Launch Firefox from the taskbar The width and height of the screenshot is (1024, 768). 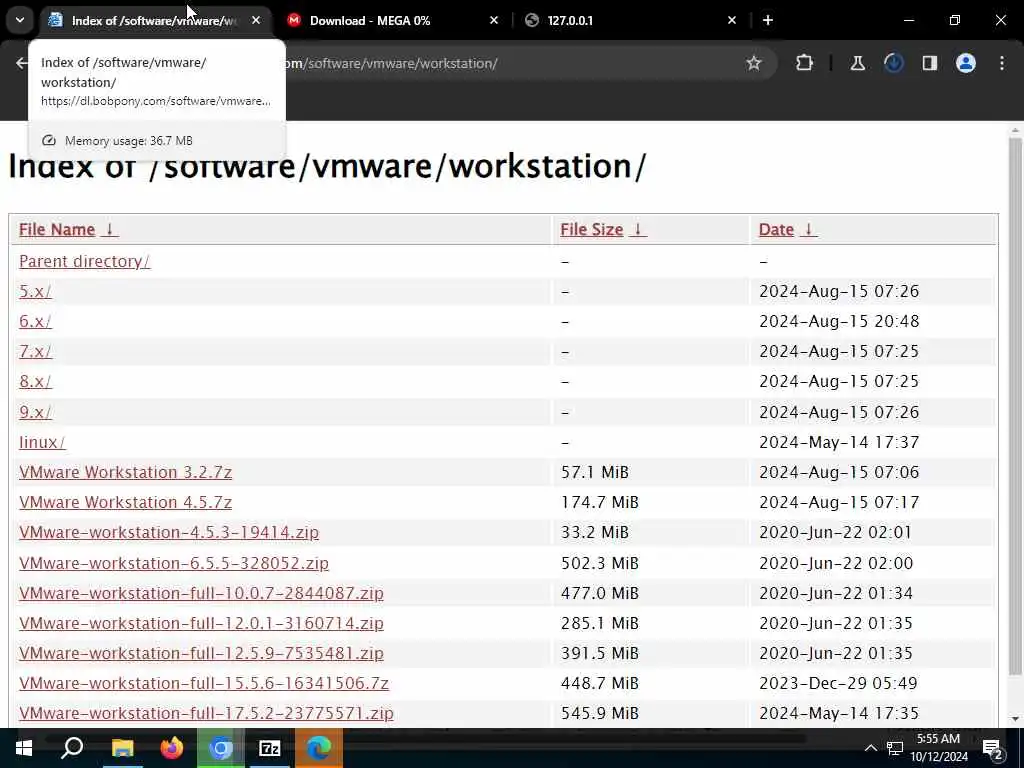click(171, 748)
